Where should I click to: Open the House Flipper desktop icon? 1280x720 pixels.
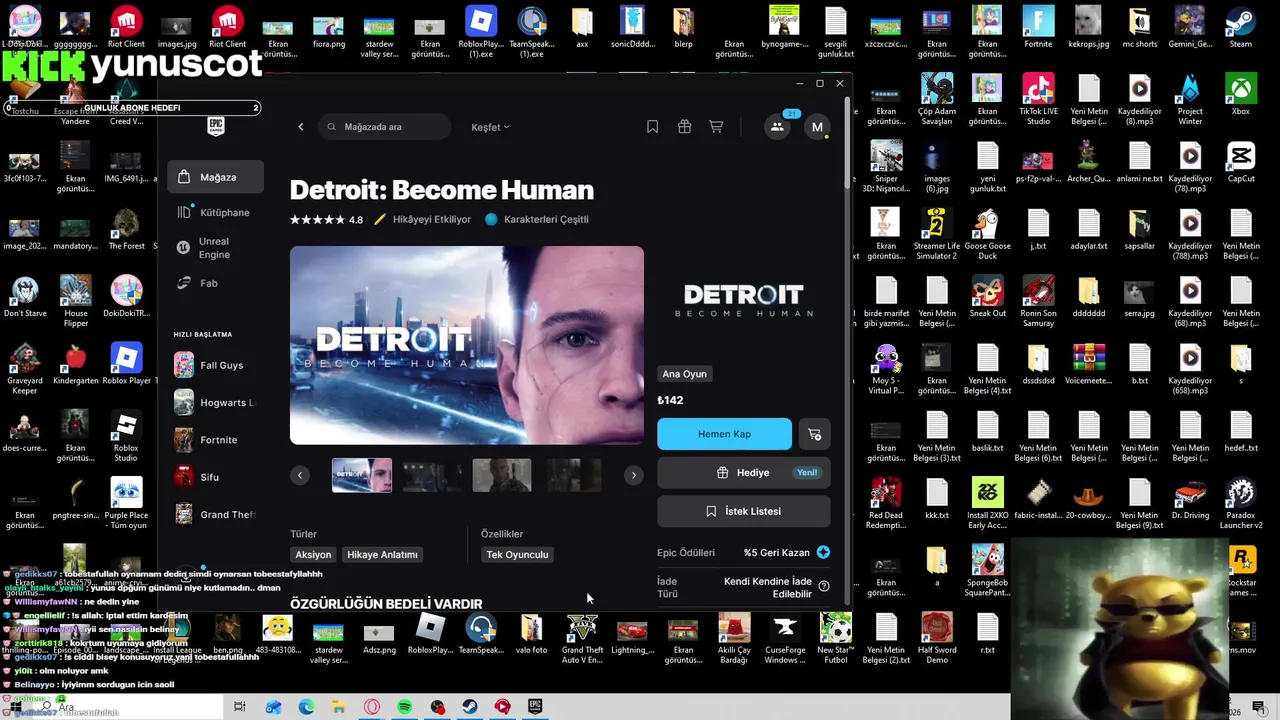click(x=75, y=302)
